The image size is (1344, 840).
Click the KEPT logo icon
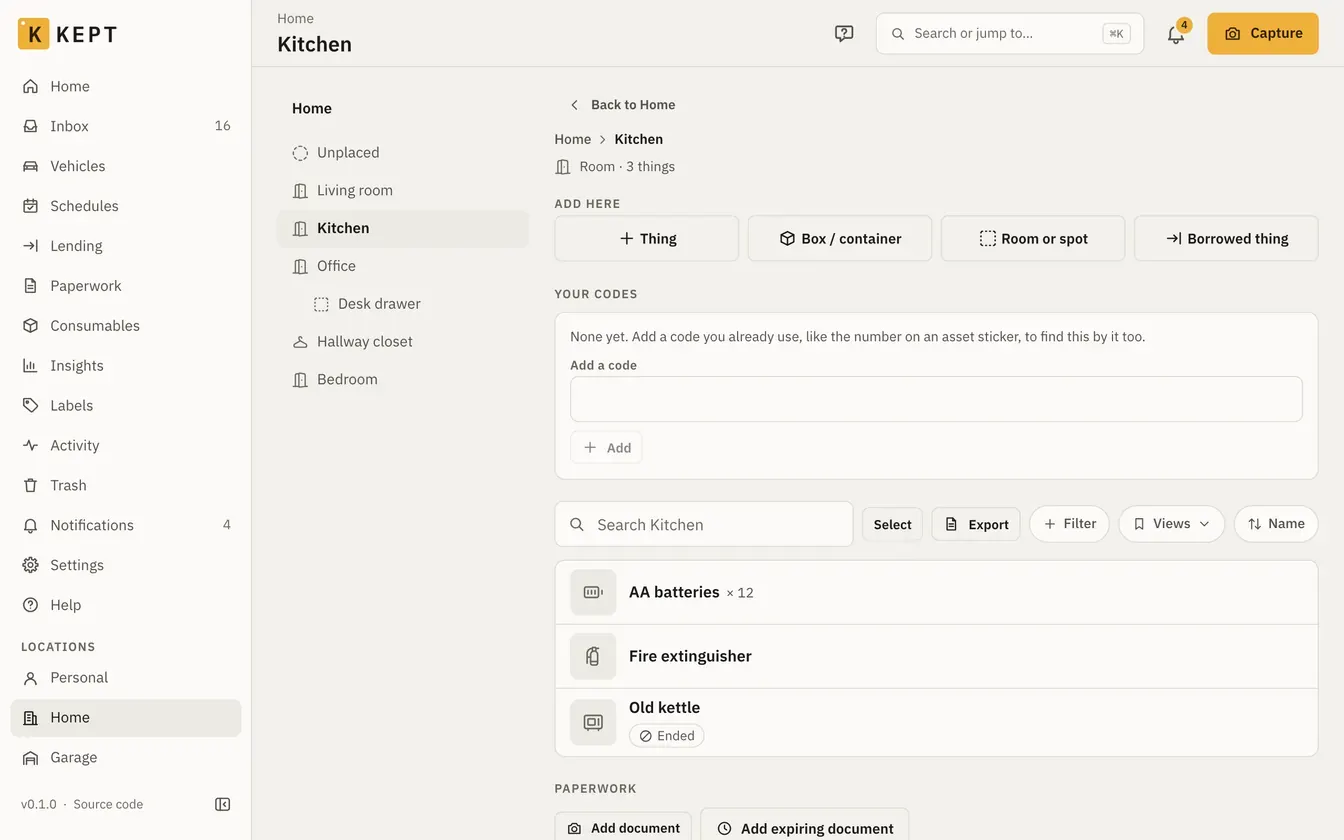(x=33, y=34)
